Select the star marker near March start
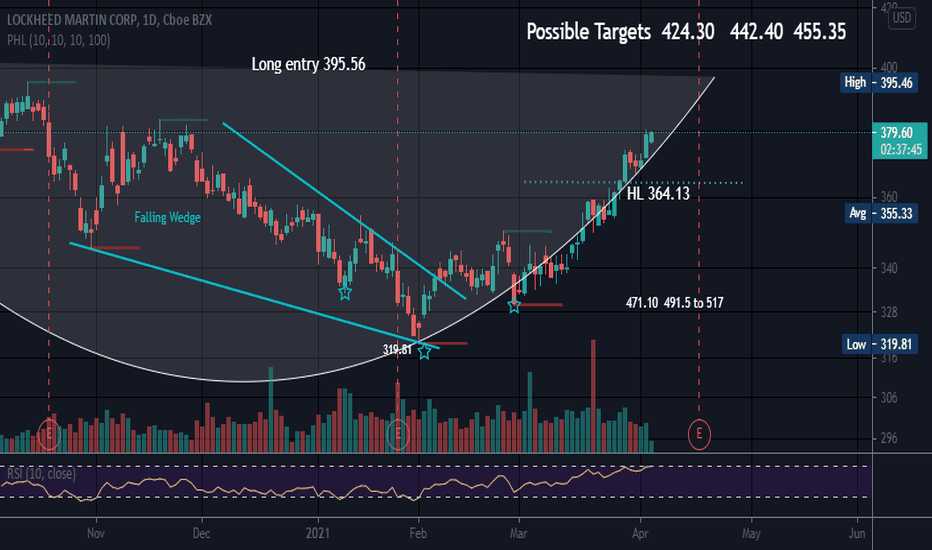 (x=514, y=306)
